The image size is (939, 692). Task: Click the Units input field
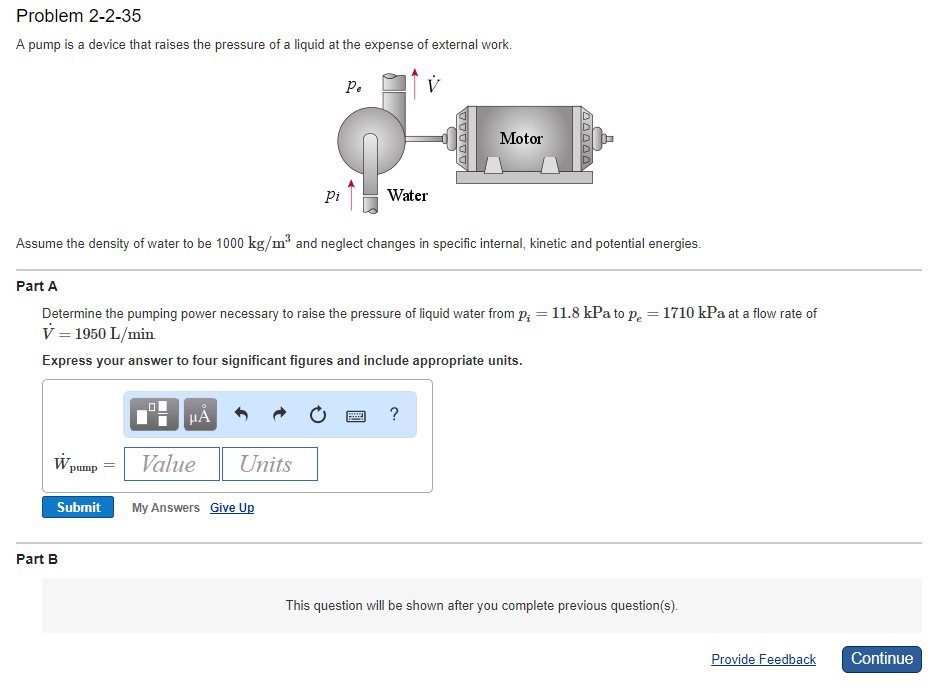click(x=269, y=463)
